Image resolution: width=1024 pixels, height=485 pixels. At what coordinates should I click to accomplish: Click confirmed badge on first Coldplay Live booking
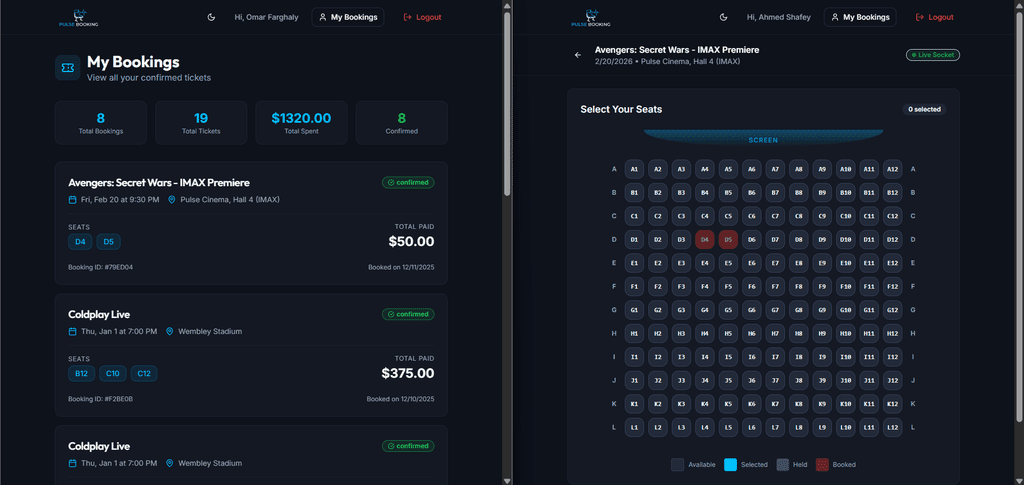408,314
